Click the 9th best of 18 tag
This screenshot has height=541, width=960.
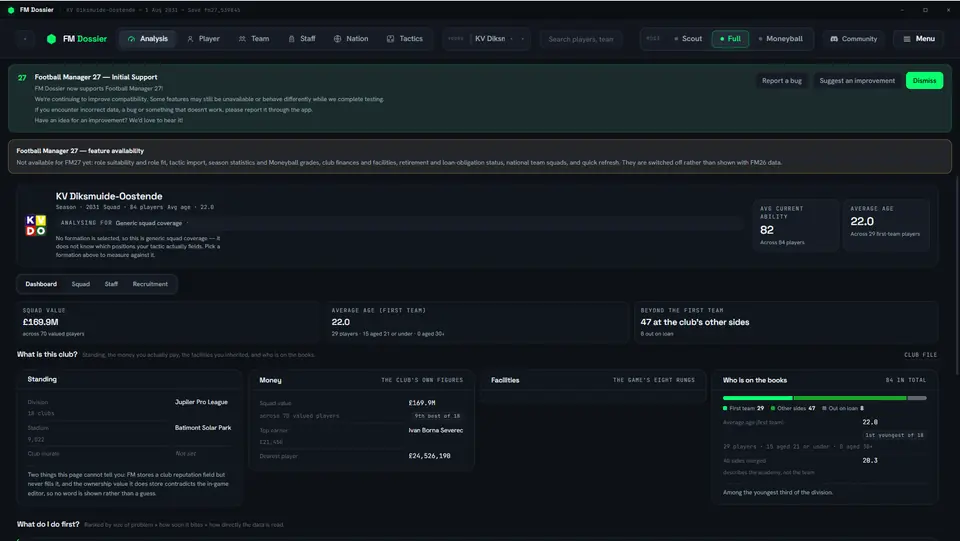tap(437, 416)
